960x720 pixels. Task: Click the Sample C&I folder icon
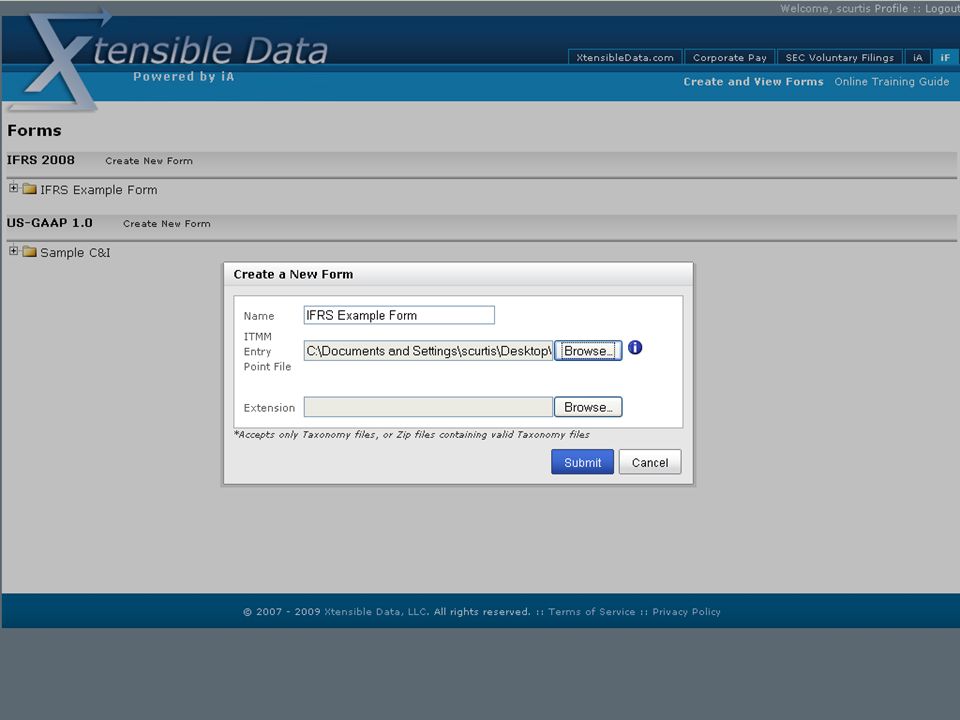[29, 252]
